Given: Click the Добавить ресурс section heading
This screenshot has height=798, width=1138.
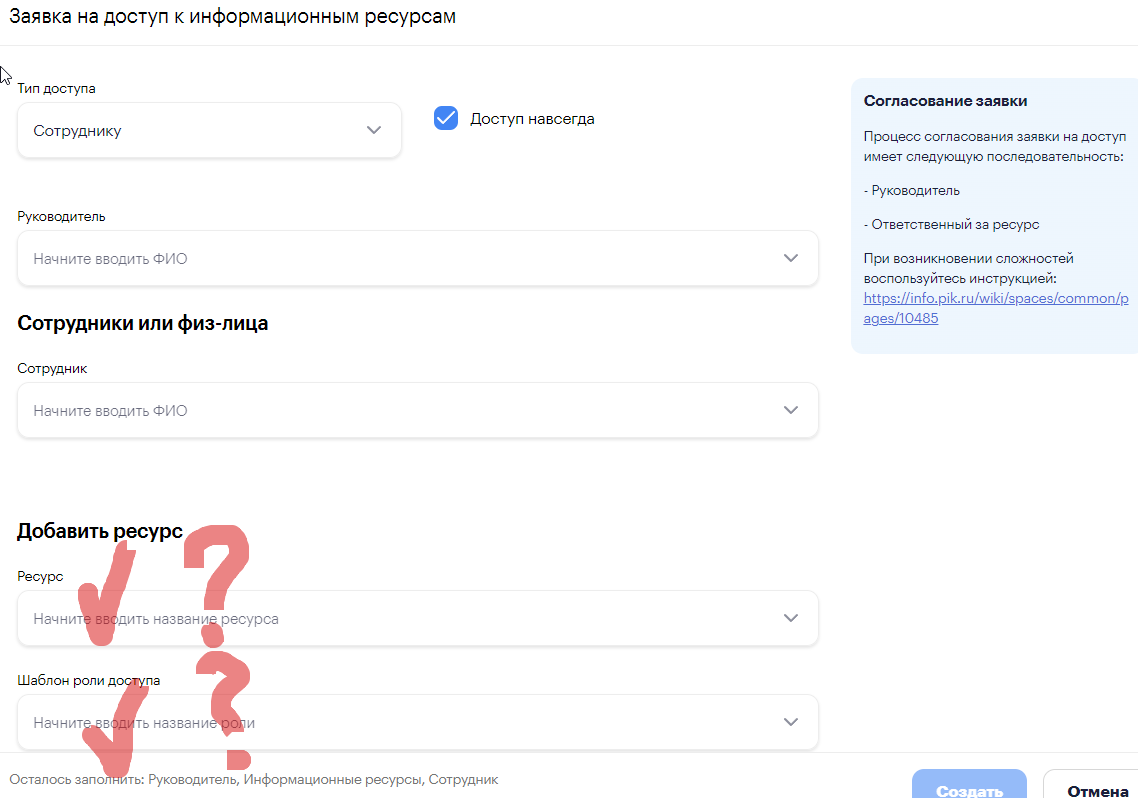Looking at the screenshot, I should [x=99, y=531].
